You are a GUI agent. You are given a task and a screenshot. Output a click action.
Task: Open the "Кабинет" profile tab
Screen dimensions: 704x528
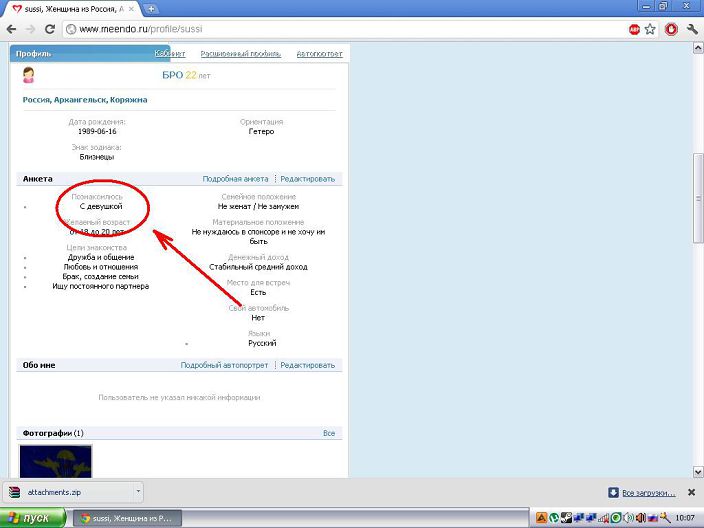coord(169,53)
